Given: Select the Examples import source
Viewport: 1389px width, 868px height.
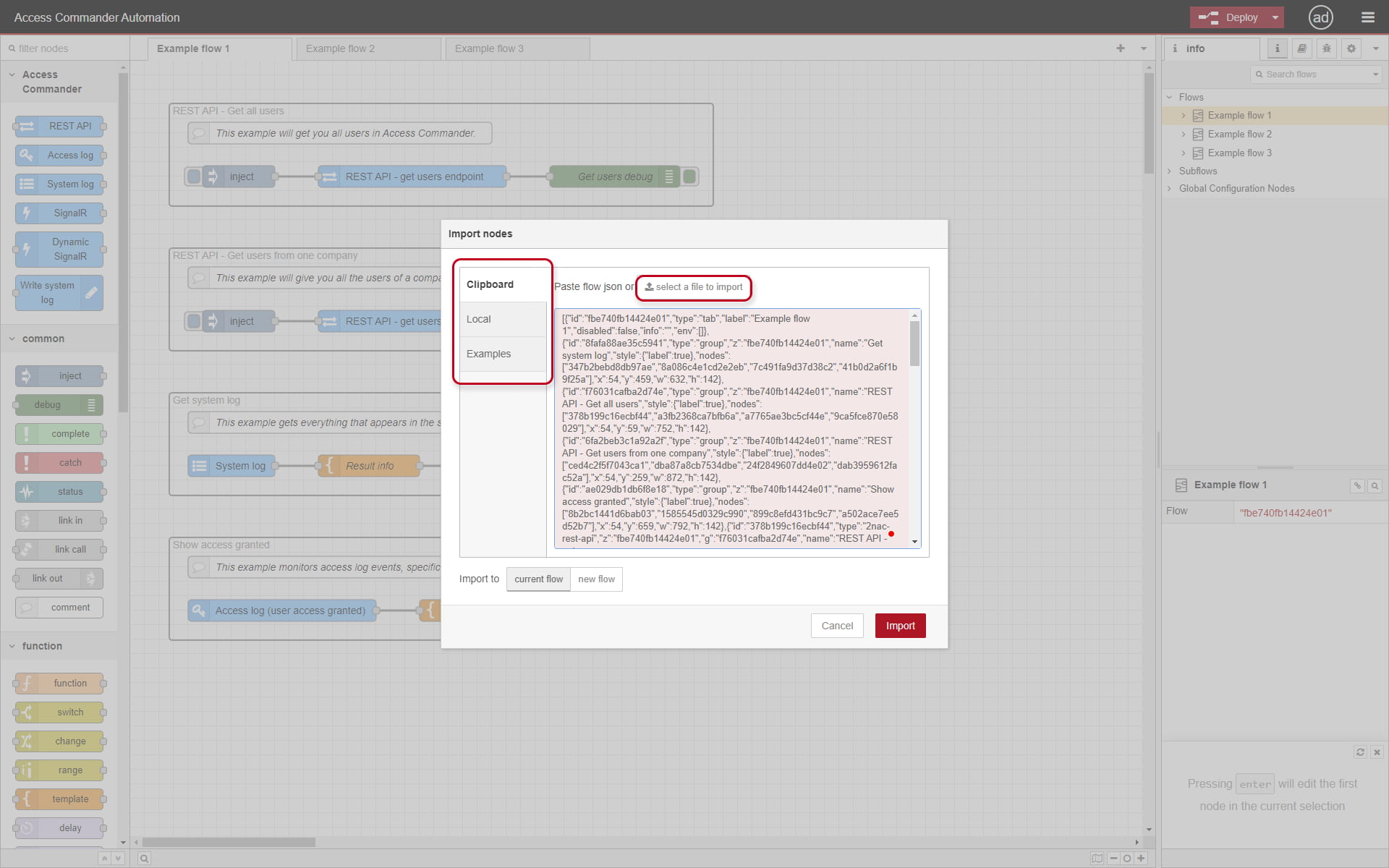Looking at the screenshot, I should (x=503, y=354).
